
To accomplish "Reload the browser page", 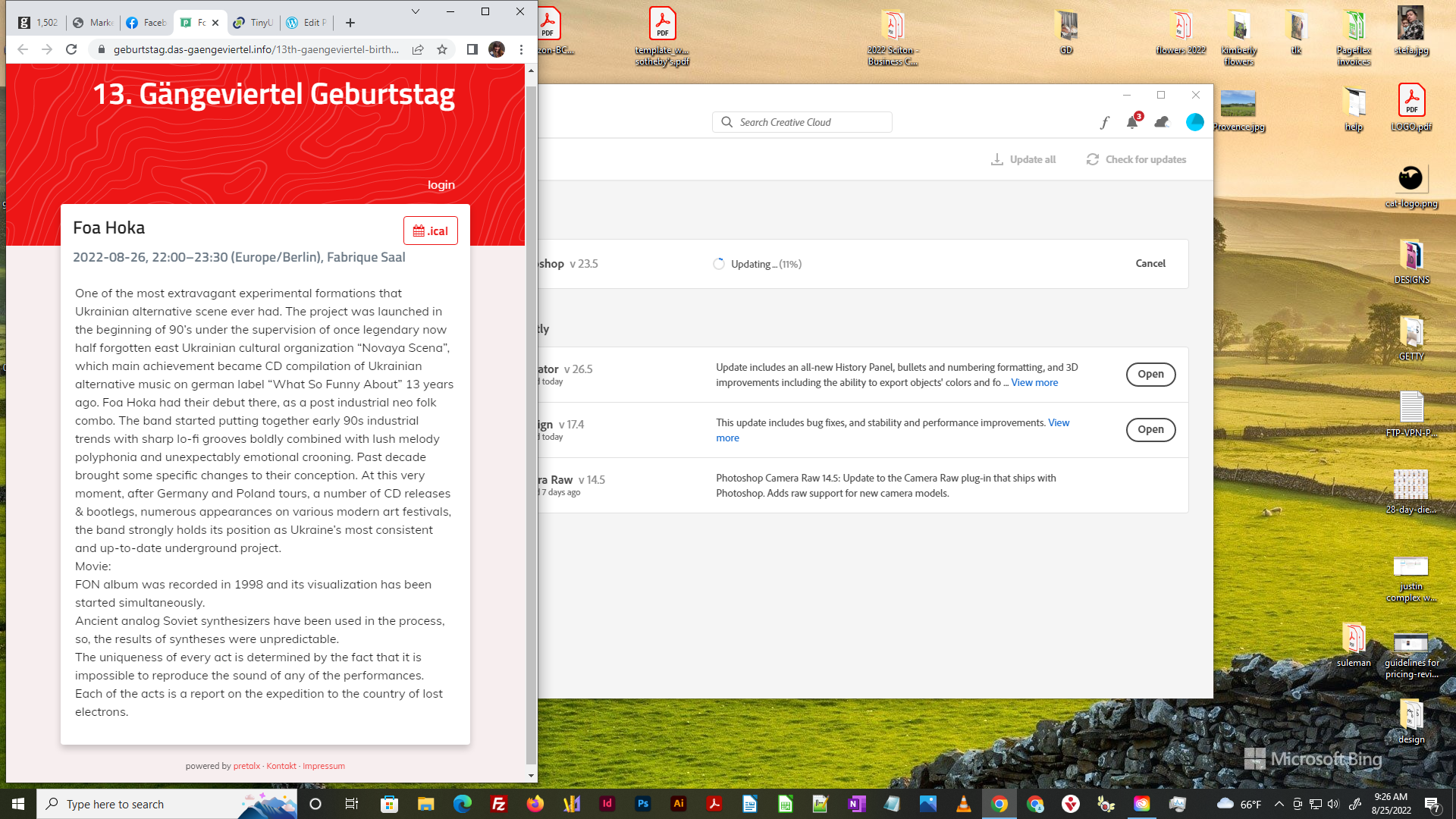I will (71, 49).
